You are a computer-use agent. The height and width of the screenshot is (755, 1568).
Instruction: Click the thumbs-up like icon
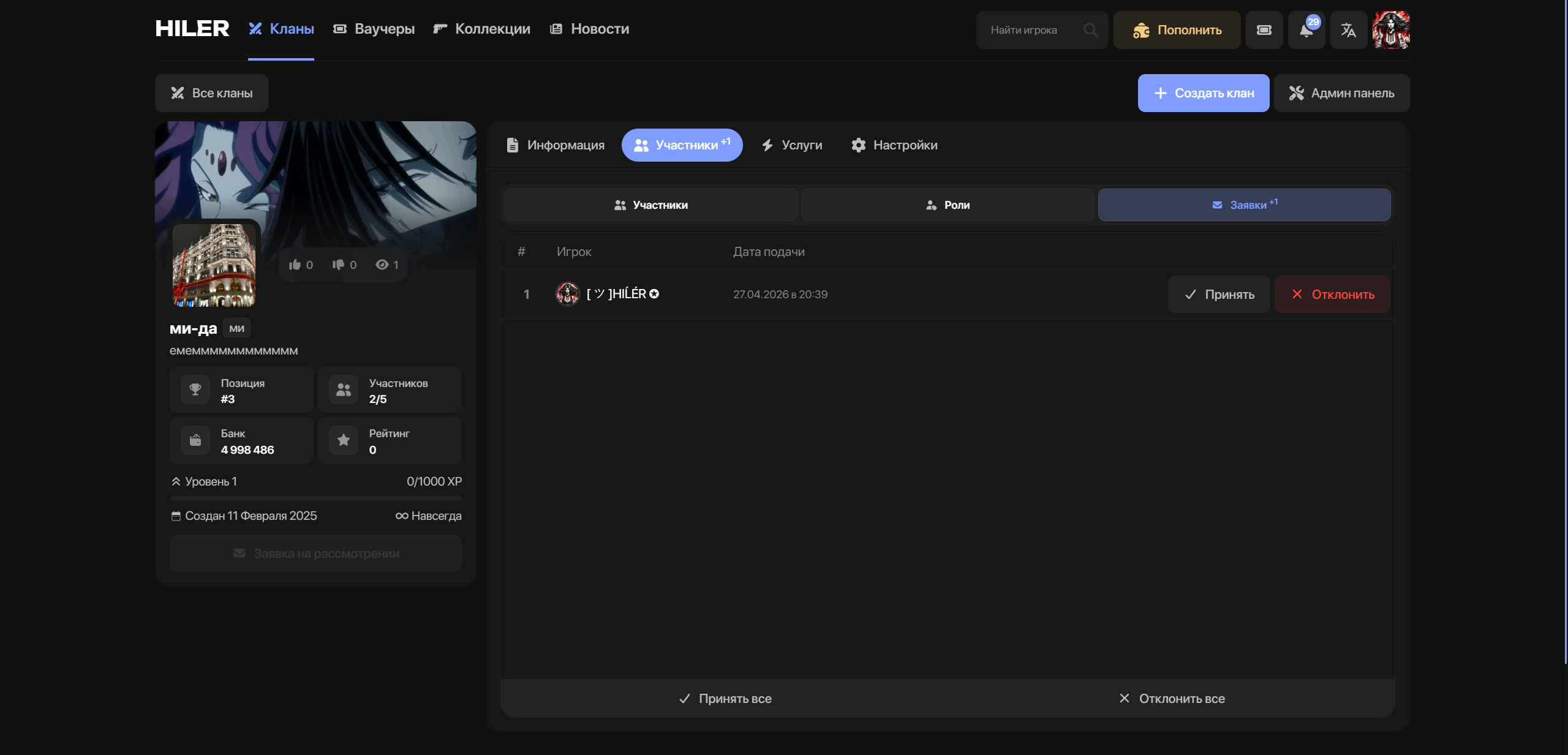coord(295,265)
